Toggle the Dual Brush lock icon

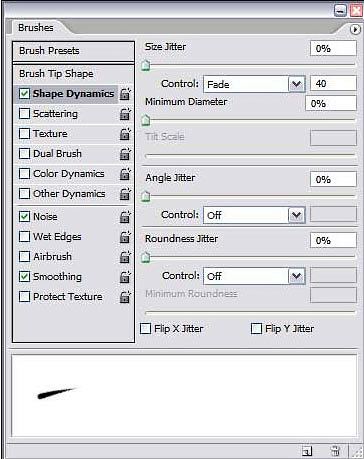(x=125, y=154)
